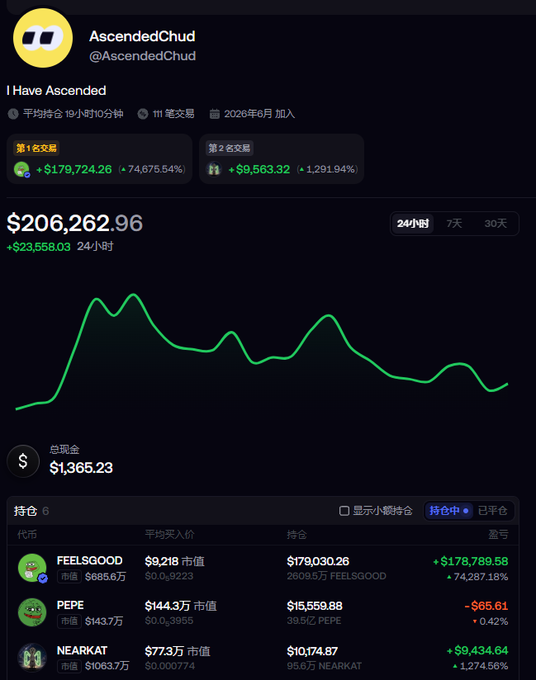Click the trades count icon beside 111 笔交易
Viewport: 536px width, 680px height.
[143, 114]
